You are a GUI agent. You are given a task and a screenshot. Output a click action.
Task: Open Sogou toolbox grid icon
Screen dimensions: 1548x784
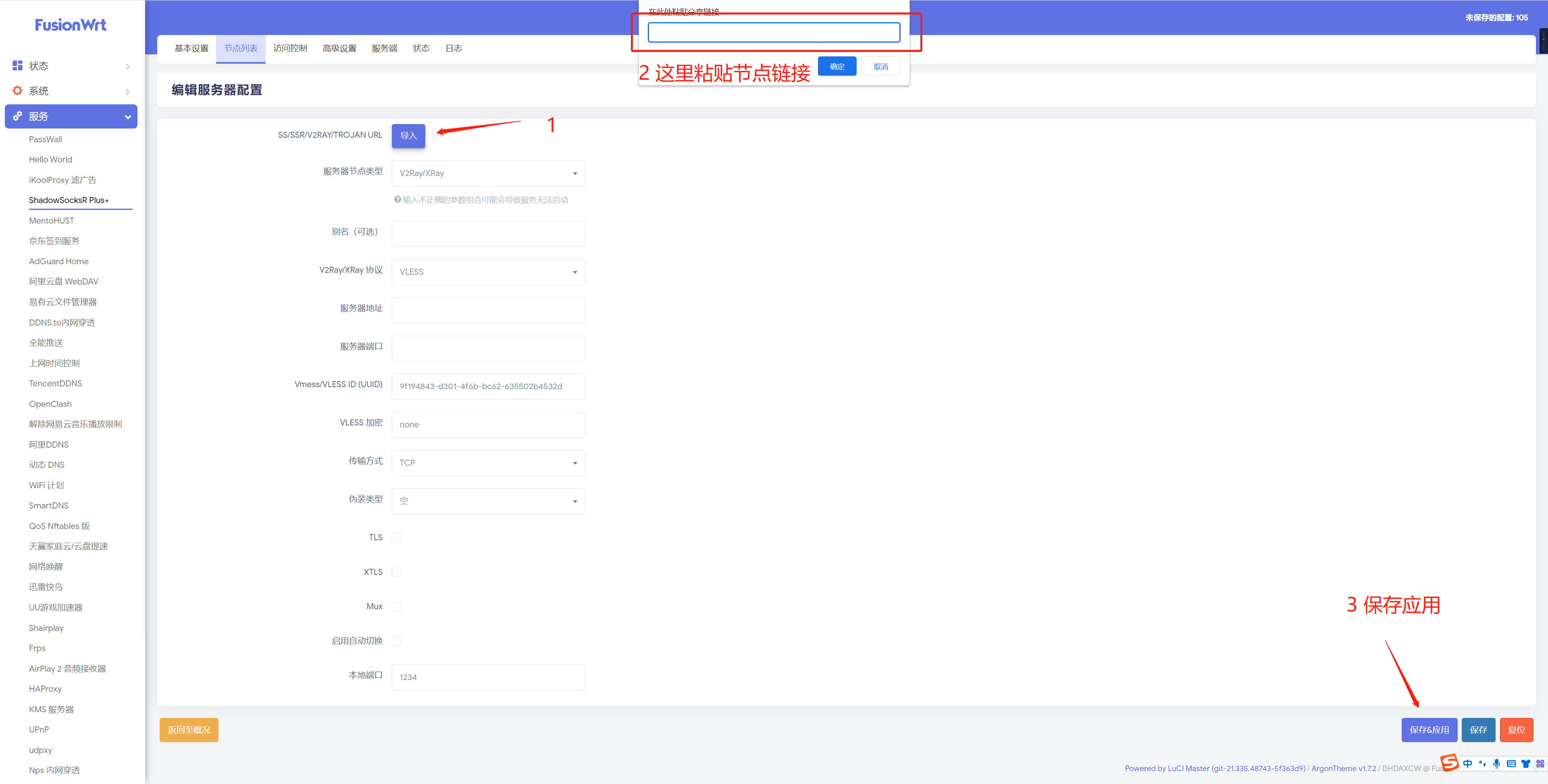point(1540,763)
